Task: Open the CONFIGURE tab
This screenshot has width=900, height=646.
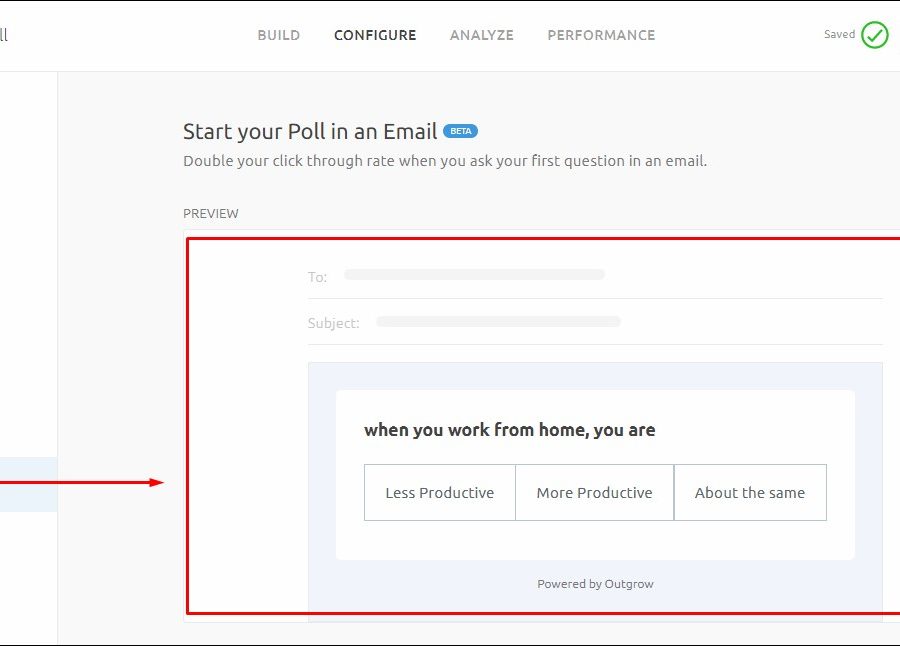Action: 375,35
